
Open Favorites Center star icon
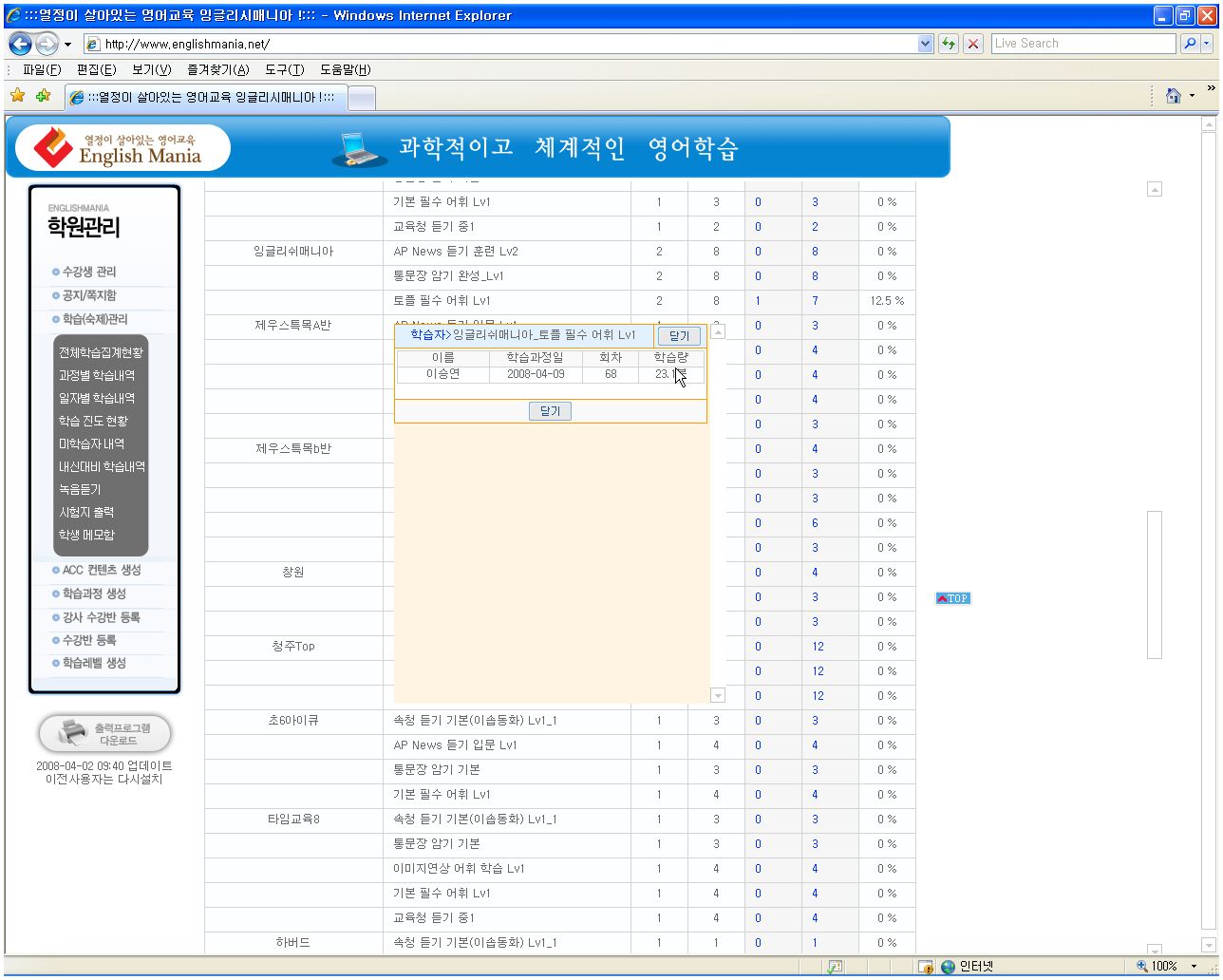[x=17, y=96]
